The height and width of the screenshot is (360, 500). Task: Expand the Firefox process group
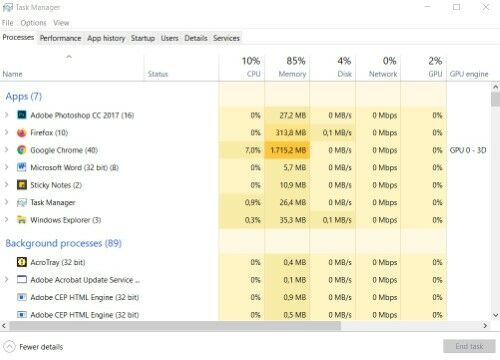(6, 133)
